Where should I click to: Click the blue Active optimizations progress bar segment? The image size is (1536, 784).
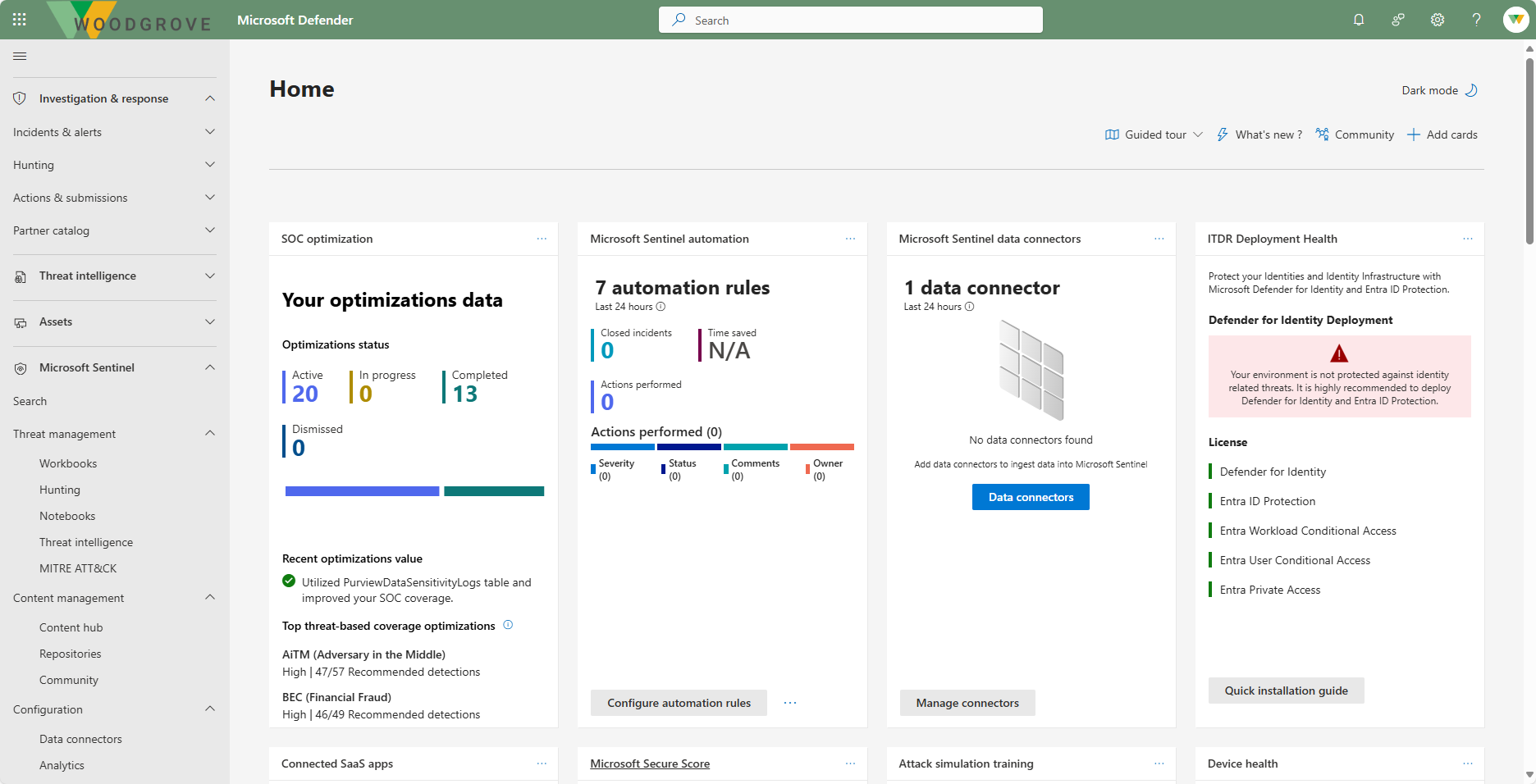click(x=362, y=491)
